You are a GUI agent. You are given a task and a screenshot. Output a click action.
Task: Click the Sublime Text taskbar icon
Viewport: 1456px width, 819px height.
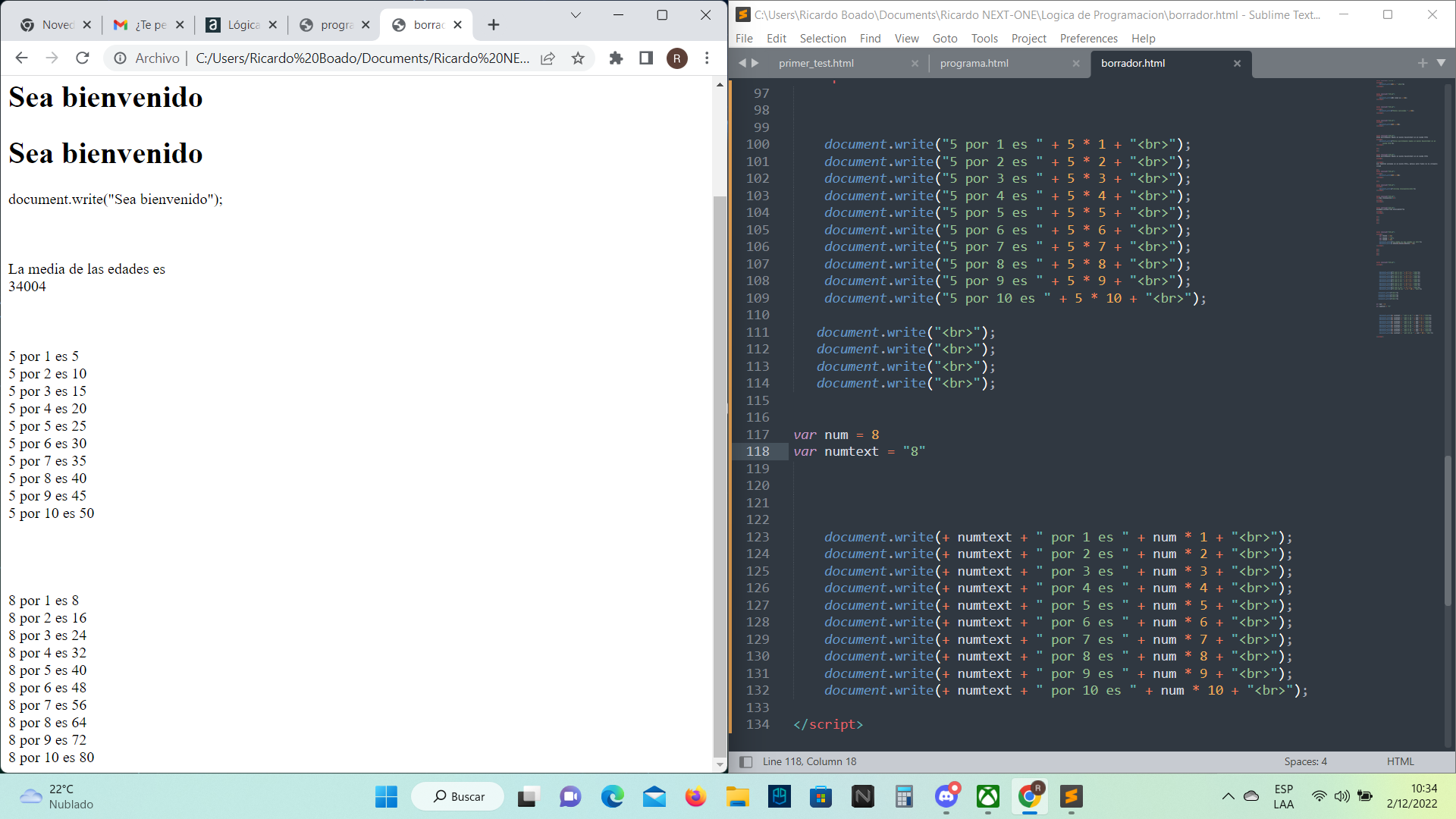tap(1072, 796)
